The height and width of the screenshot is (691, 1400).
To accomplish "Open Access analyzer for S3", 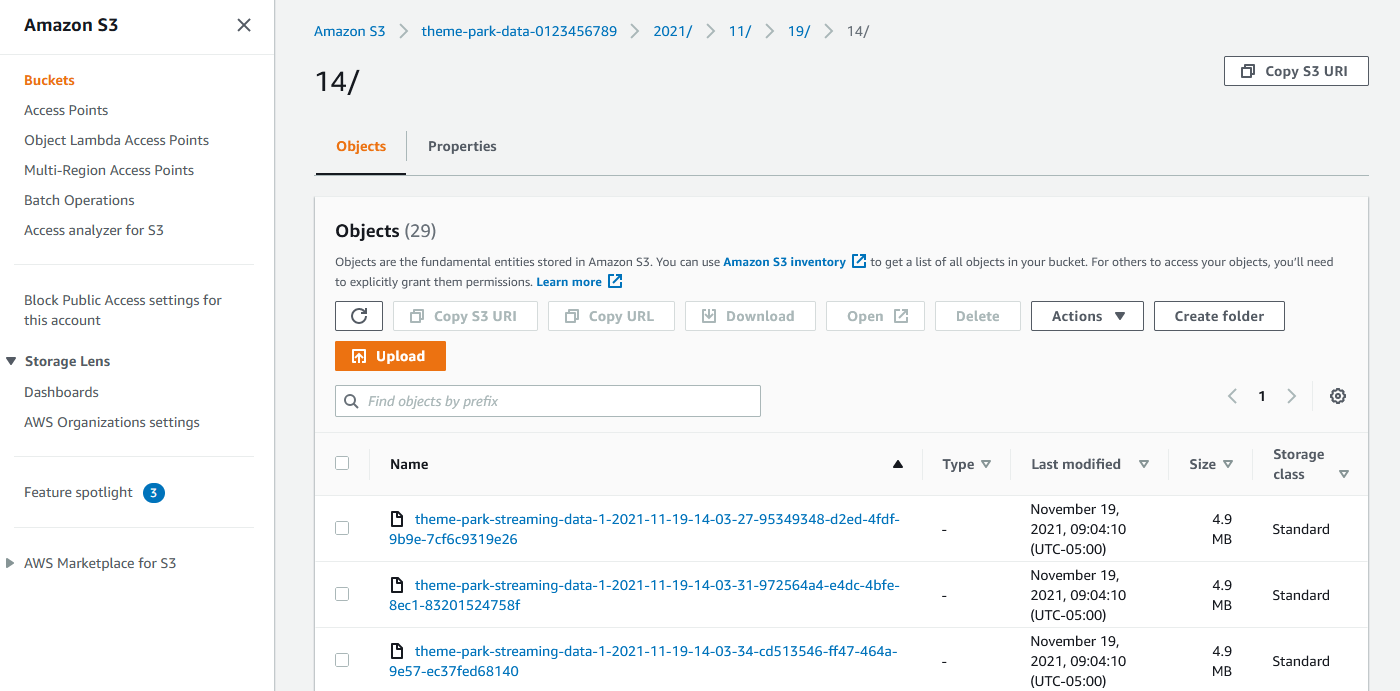I will (94, 230).
